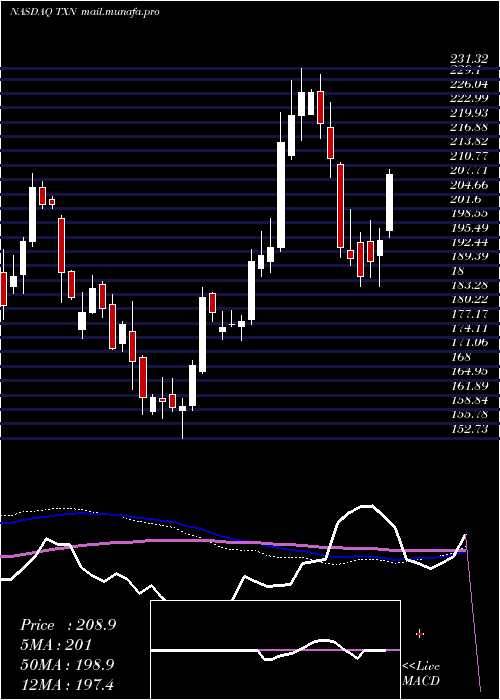The width and height of the screenshot is (500, 700).
Task: Click the NASDAQ TXN chart title
Action: [x=84, y=12]
